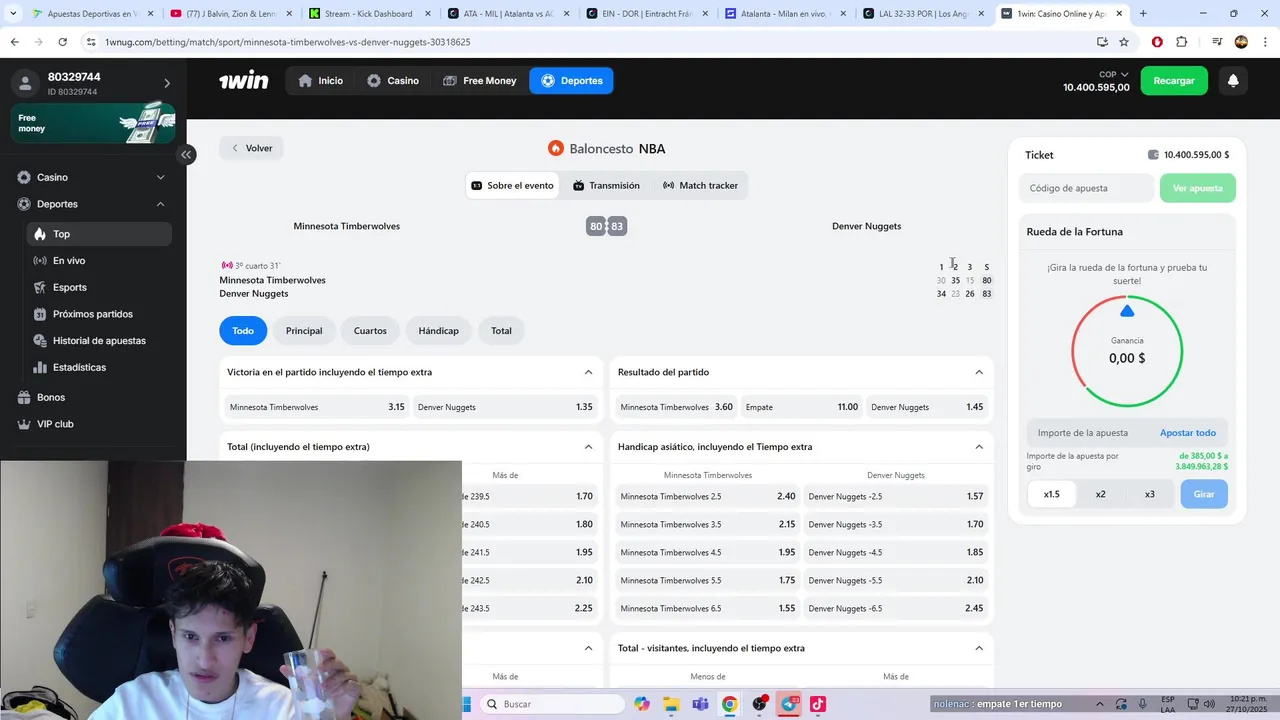Image resolution: width=1280 pixels, height=720 pixels.
Task: Open Free Money in the top navigation
Action: coord(480,81)
